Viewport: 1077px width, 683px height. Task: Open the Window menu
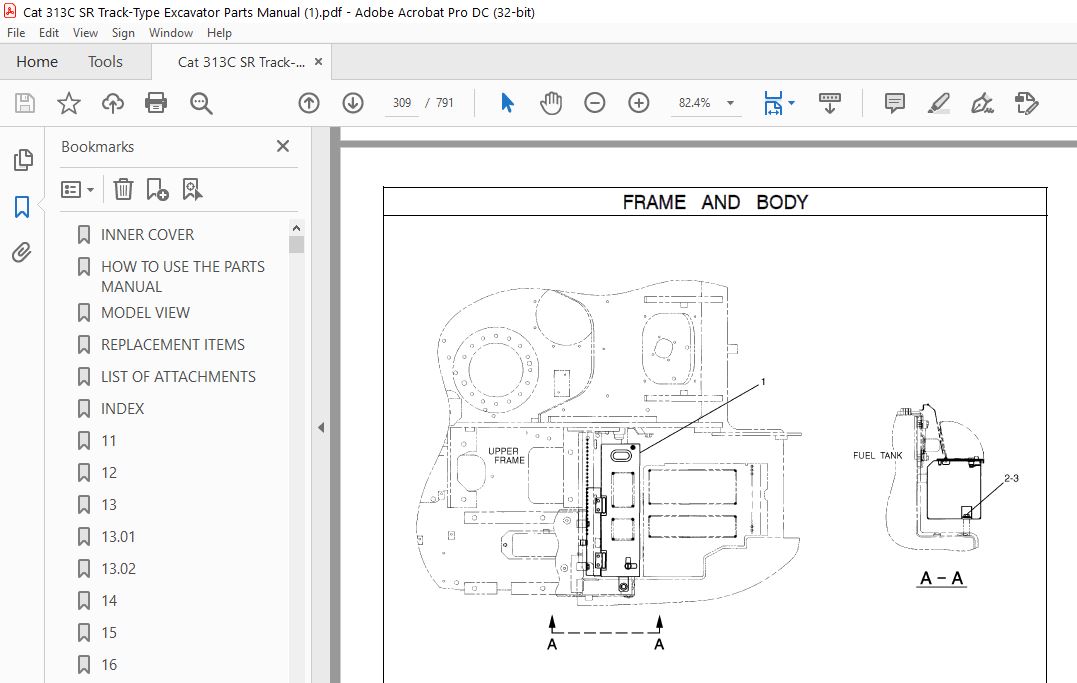click(170, 32)
